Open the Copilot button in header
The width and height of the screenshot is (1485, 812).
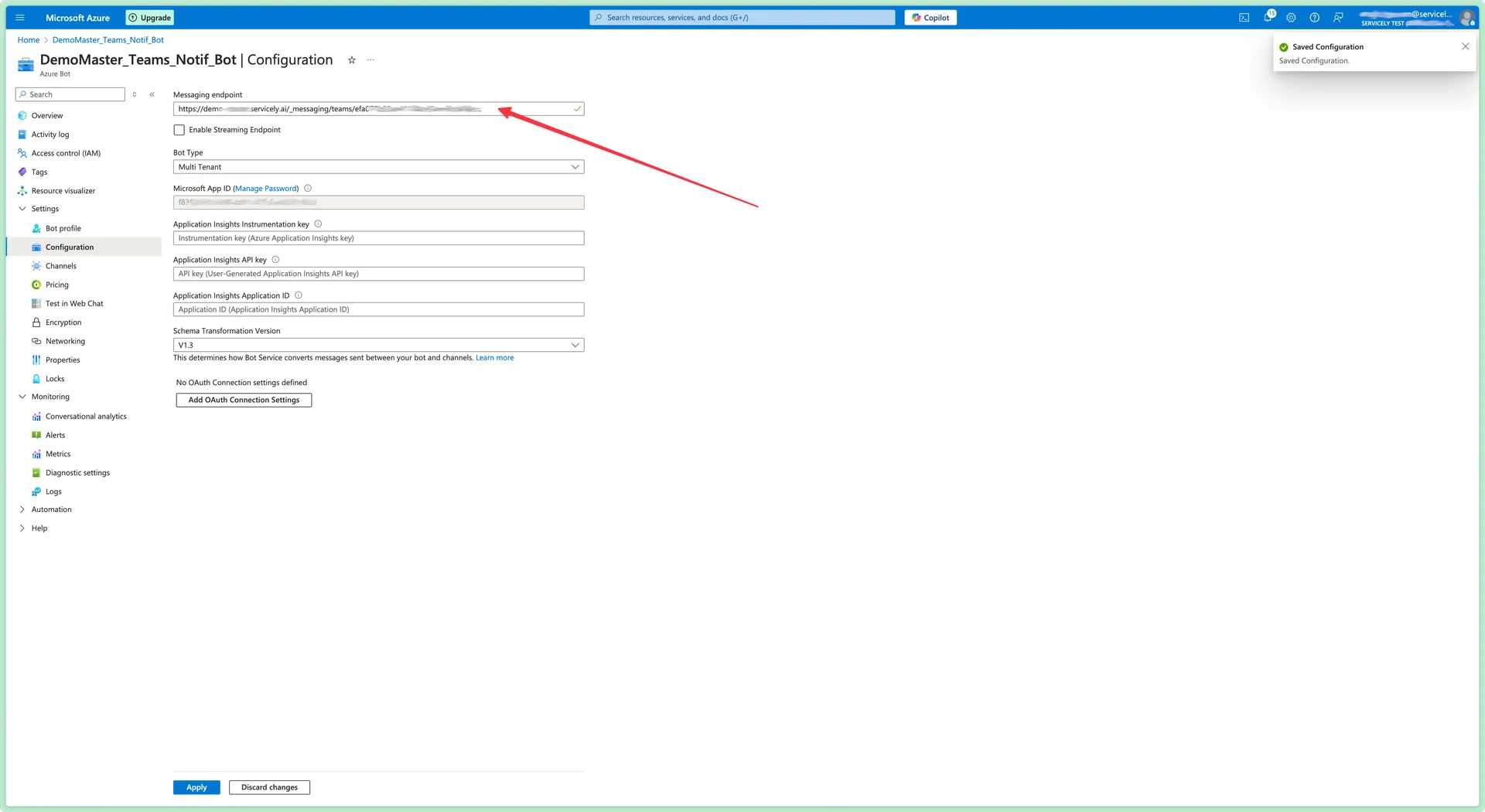[x=930, y=17]
